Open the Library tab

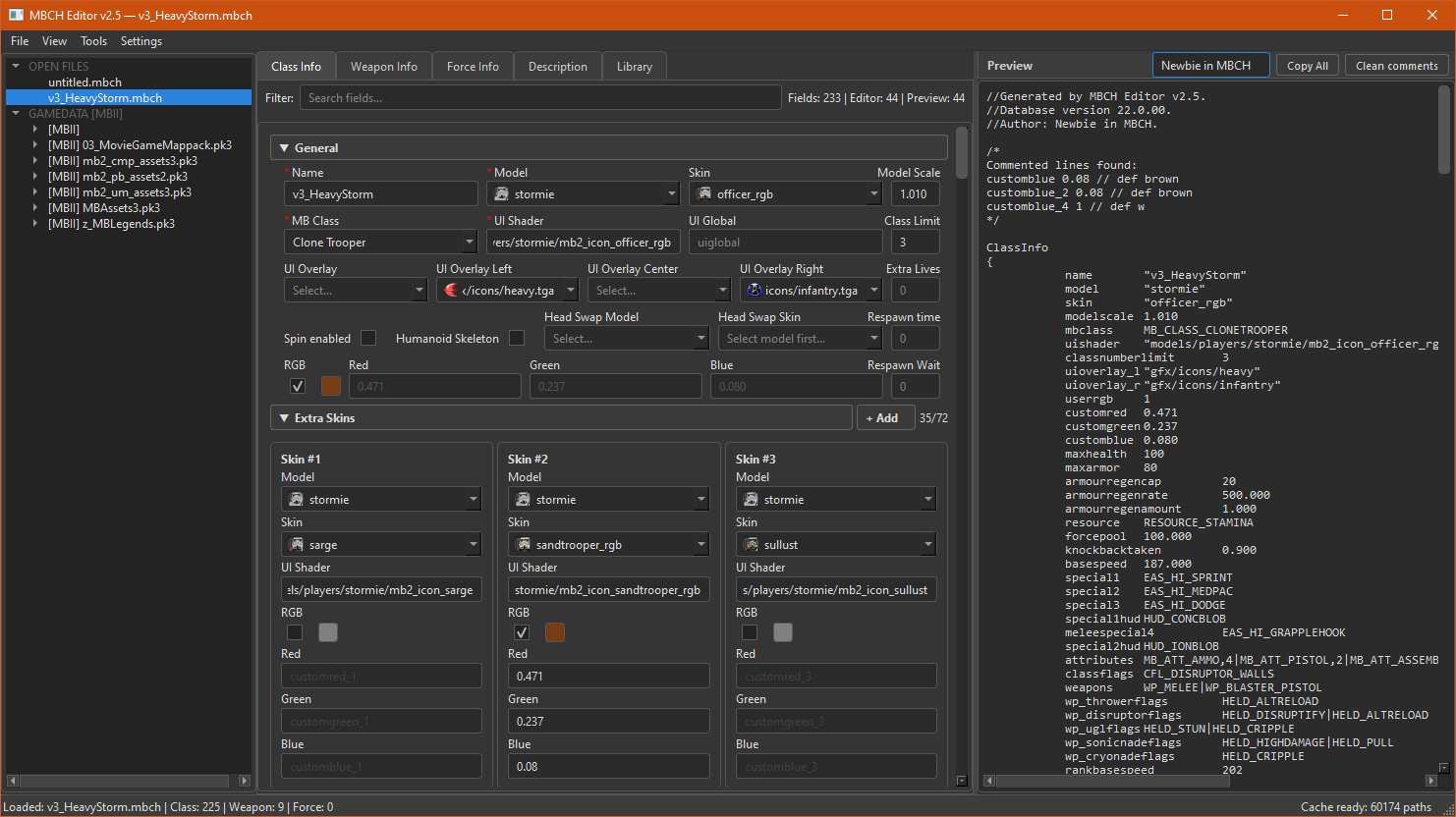click(635, 67)
